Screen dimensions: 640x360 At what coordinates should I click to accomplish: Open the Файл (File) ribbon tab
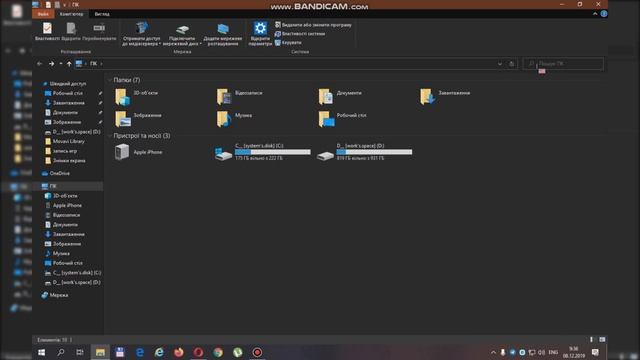43,14
